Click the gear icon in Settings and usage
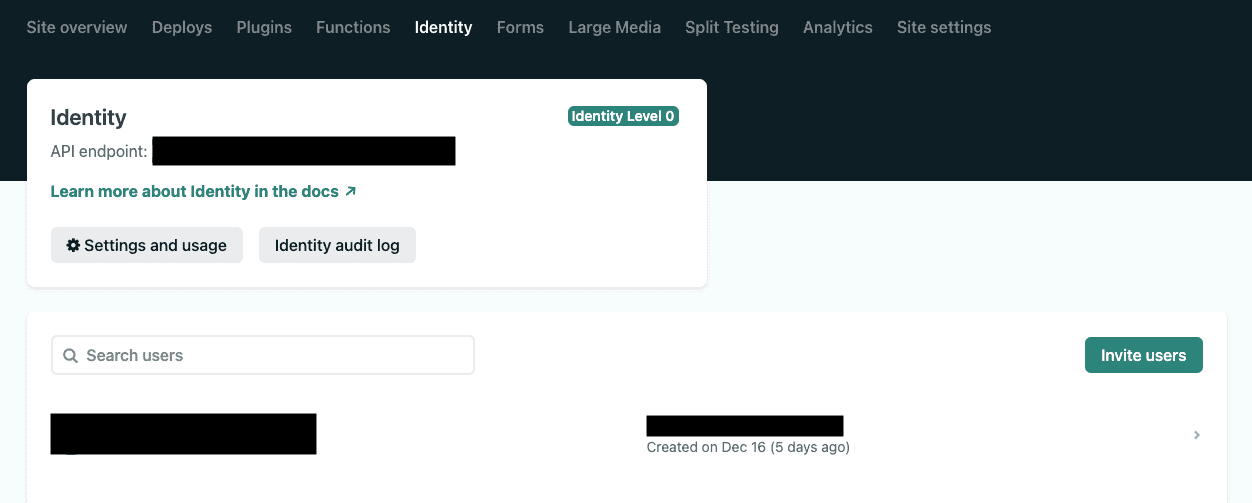The height and width of the screenshot is (503, 1252). [x=73, y=245]
